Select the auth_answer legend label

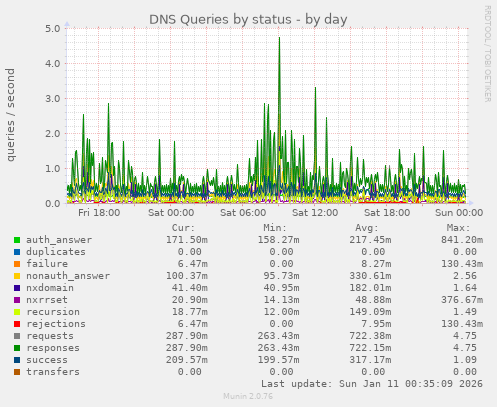(59, 240)
